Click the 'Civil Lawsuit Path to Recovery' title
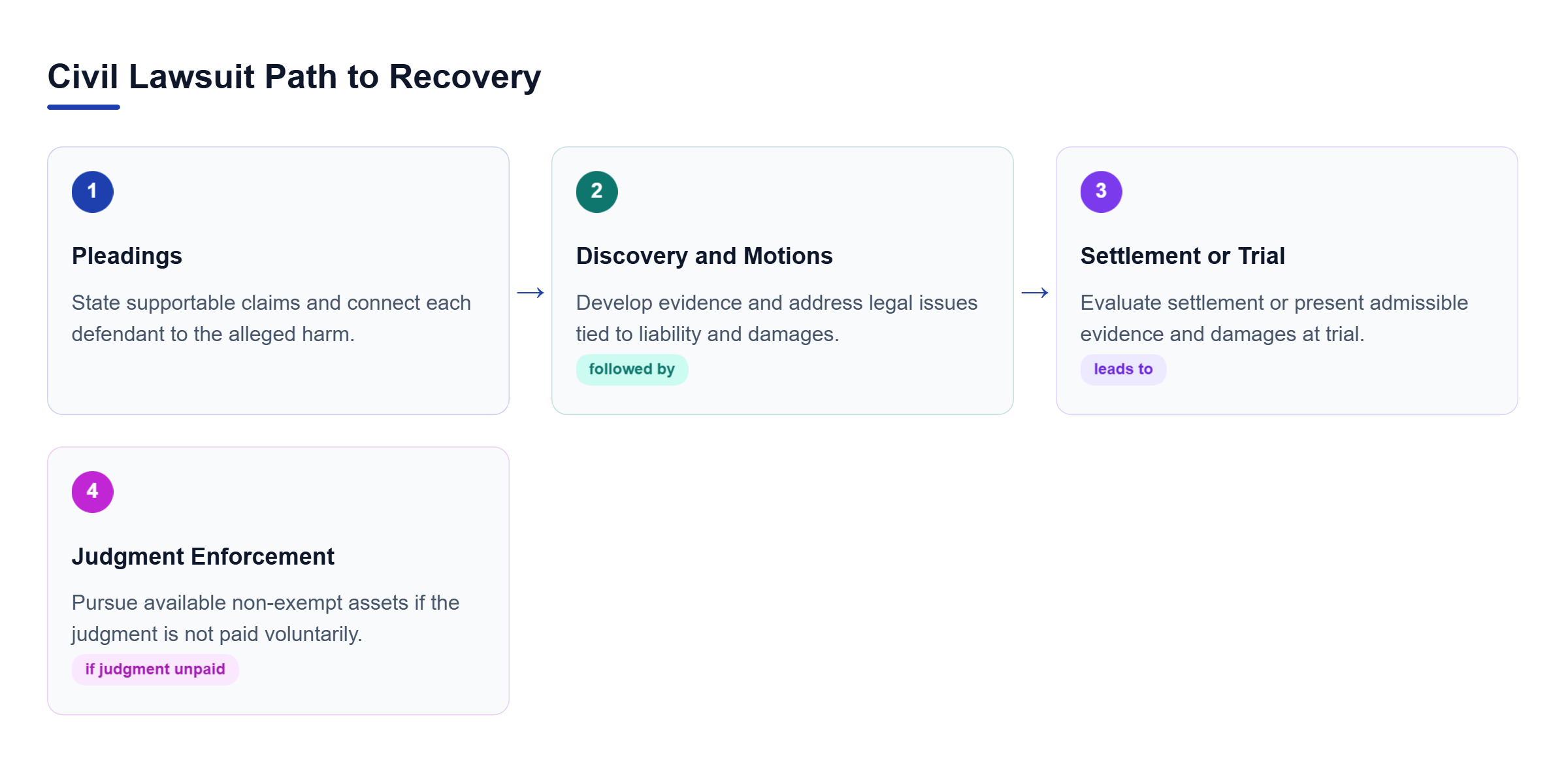 pos(294,76)
